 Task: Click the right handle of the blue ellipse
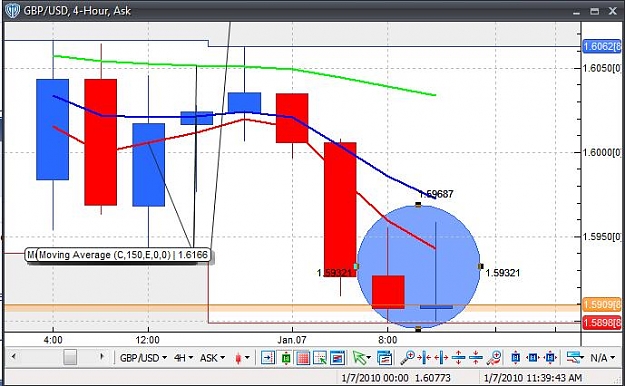tap(480, 266)
